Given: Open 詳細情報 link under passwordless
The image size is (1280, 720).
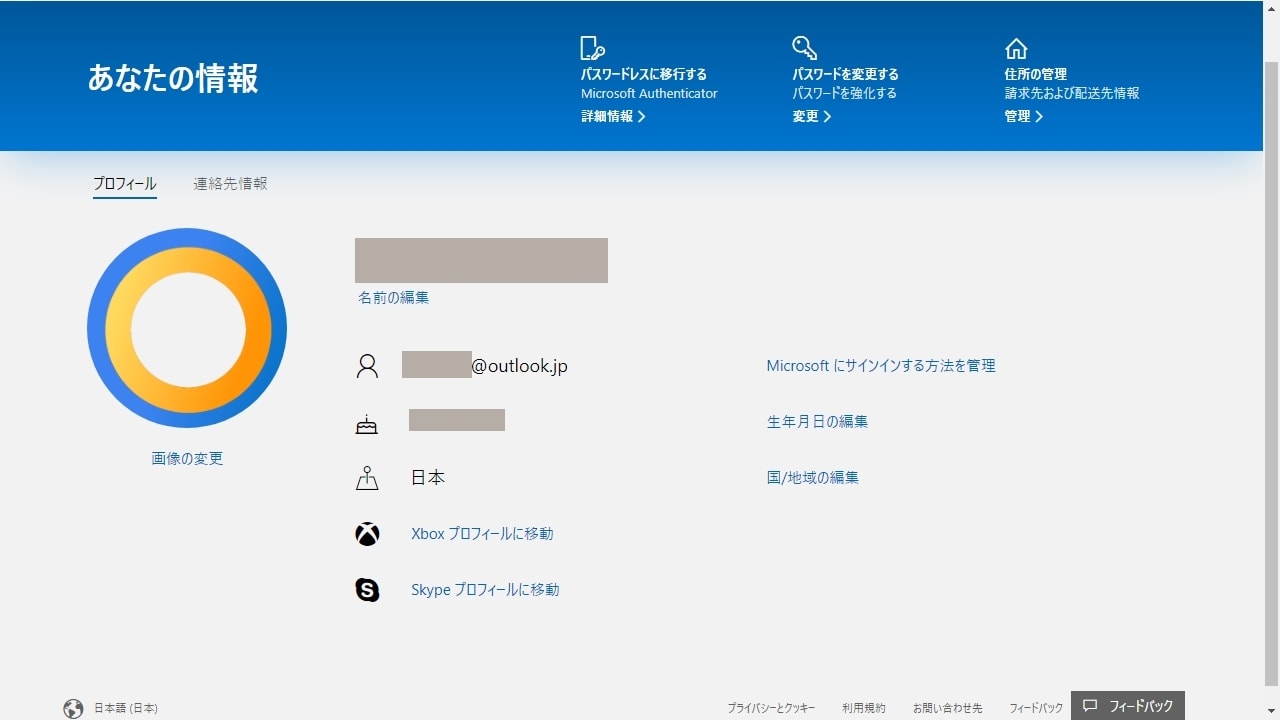Looking at the screenshot, I should tap(613, 116).
